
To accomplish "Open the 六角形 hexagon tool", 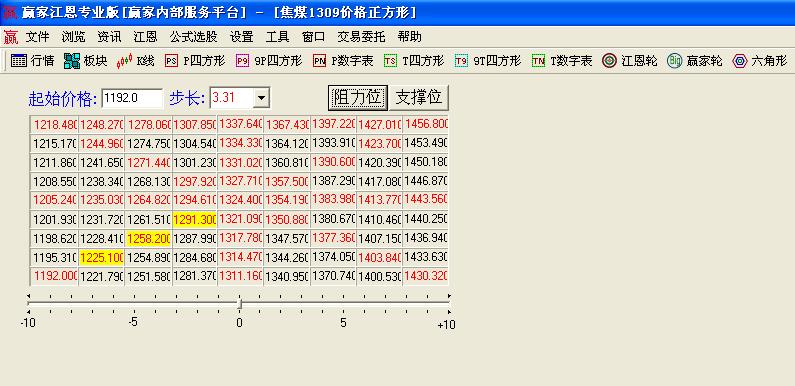I will 760,61.
